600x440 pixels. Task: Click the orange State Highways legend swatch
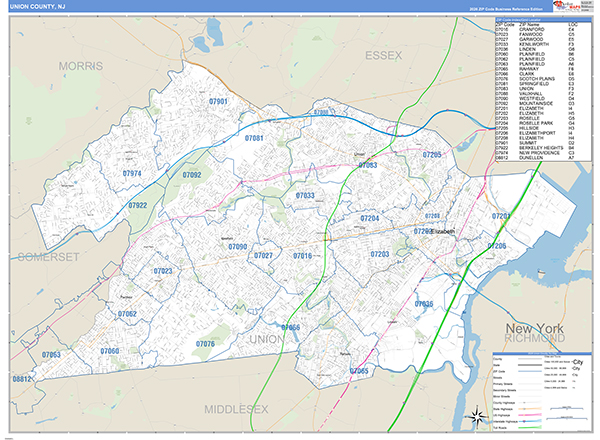[530, 409]
